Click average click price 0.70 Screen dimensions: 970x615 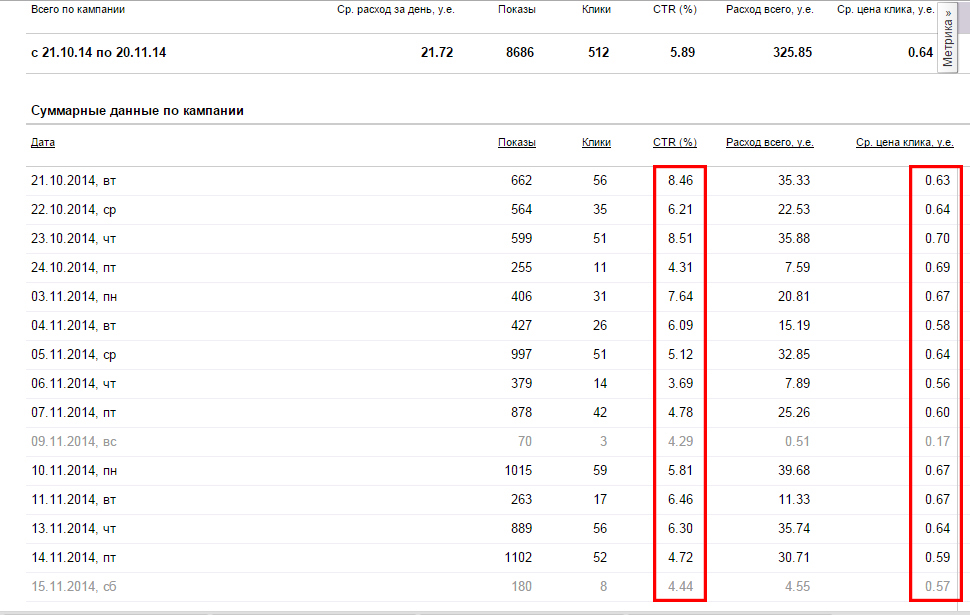click(x=936, y=239)
